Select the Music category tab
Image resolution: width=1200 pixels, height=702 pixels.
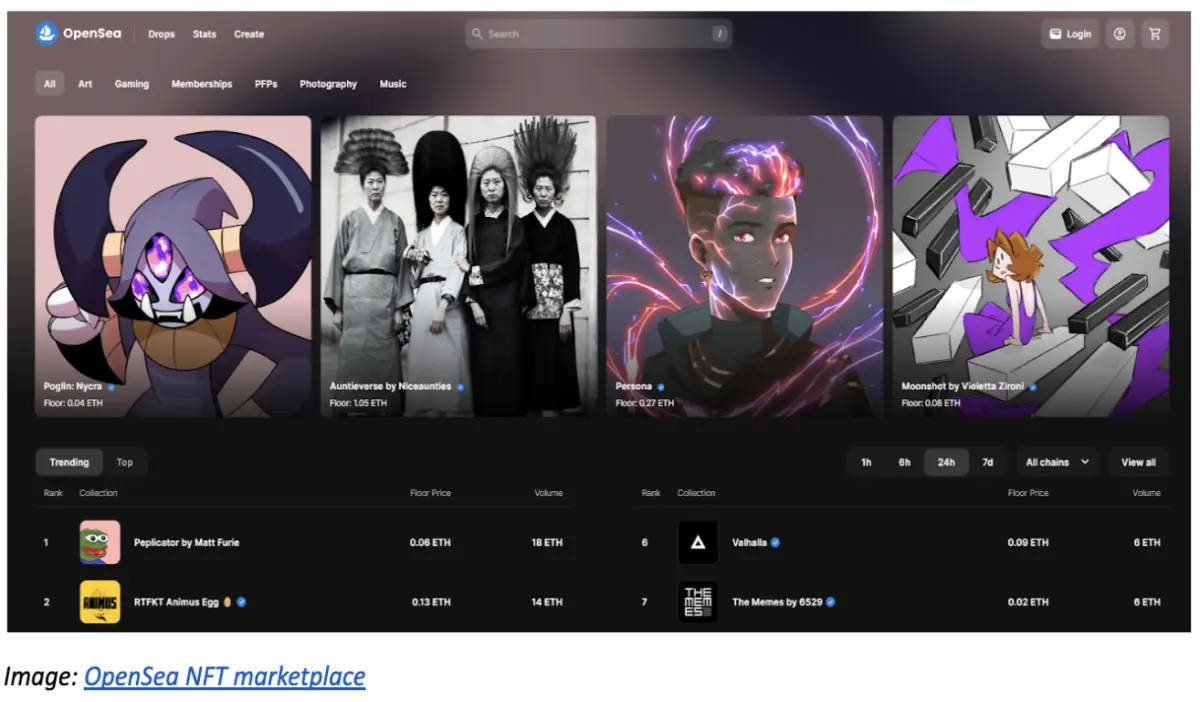pos(393,84)
